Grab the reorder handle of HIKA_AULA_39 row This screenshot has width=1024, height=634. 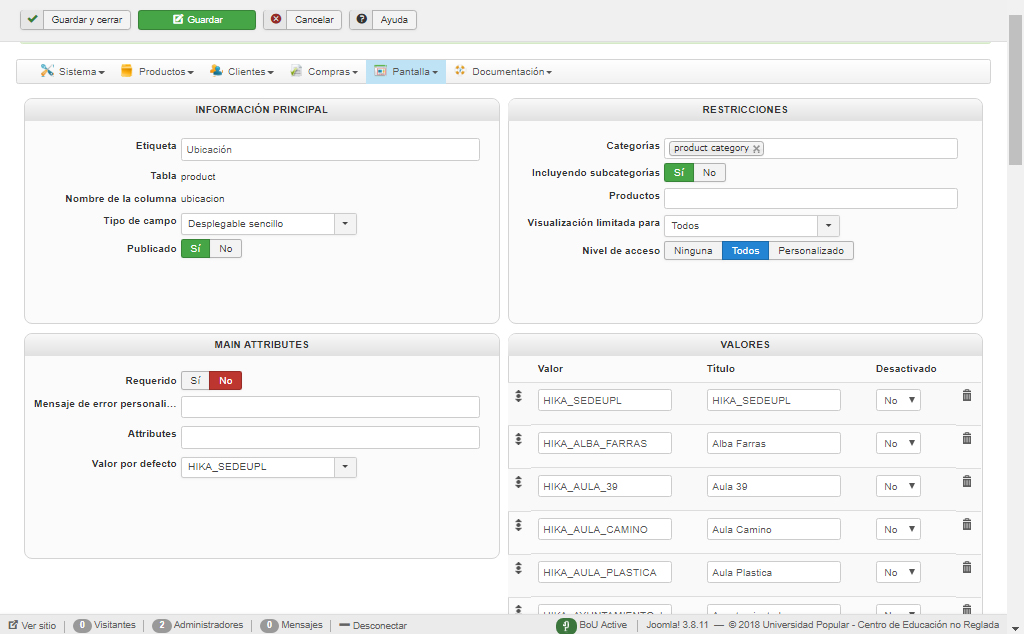pos(519,483)
